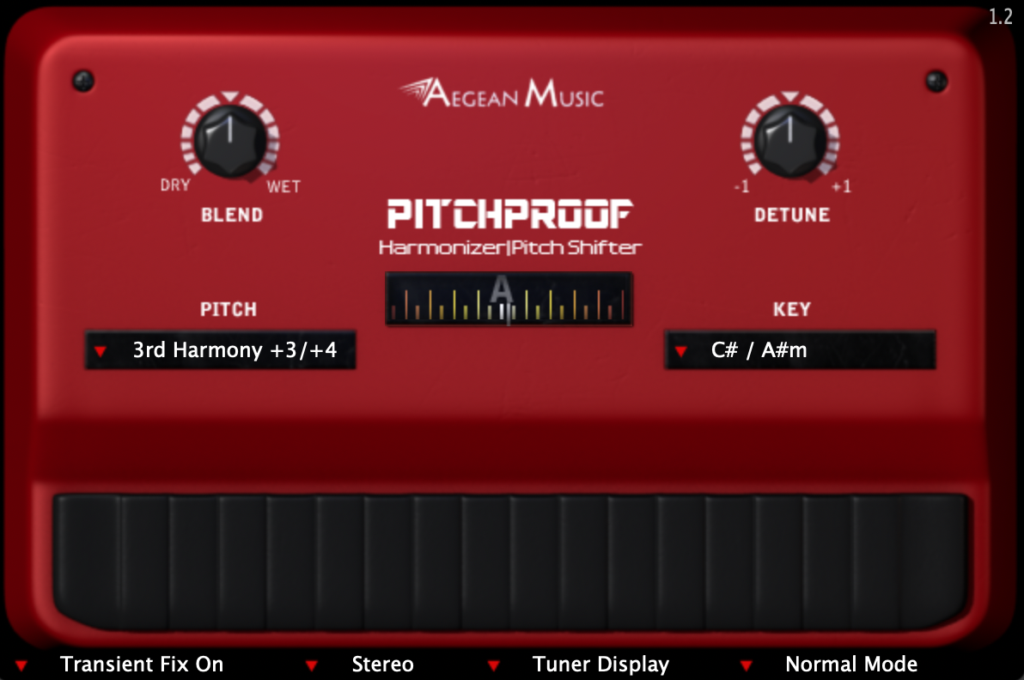This screenshot has width=1024, height=680.
Task: Click the Aegean Music logo
Action: tap(502, 94)
